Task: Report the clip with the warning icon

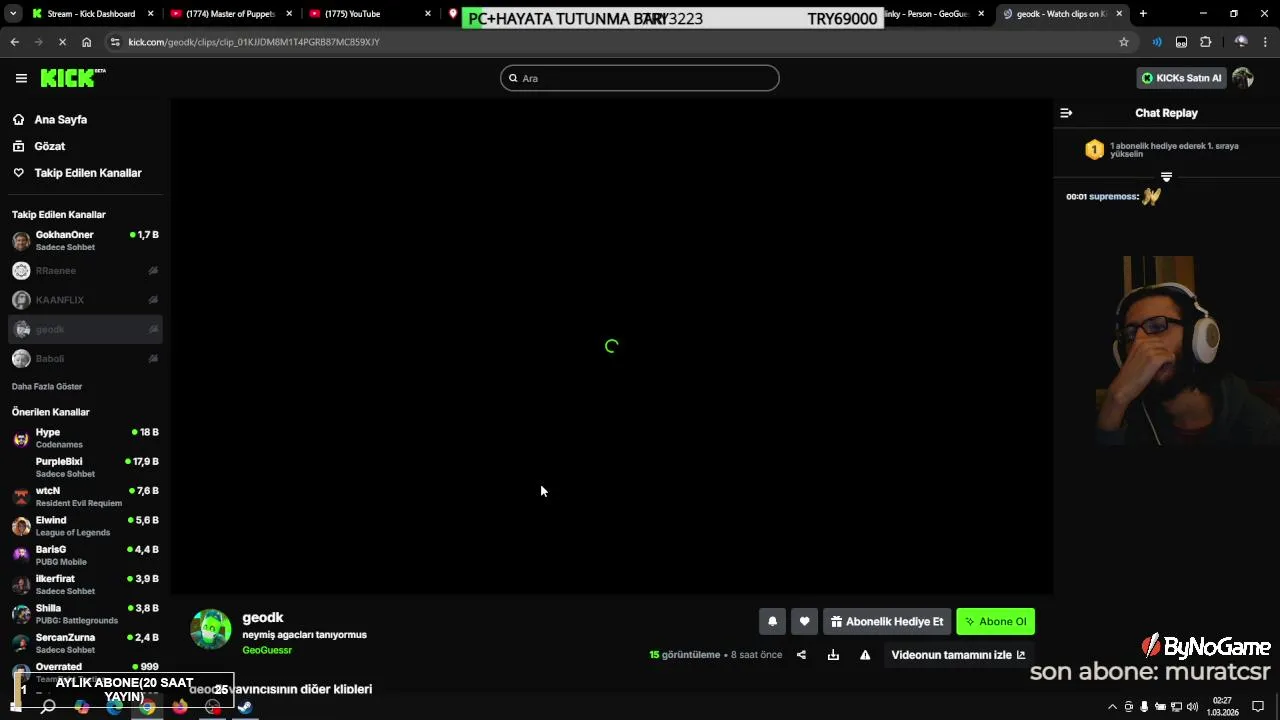Action: pyautogui.click(x=865, y=655)
